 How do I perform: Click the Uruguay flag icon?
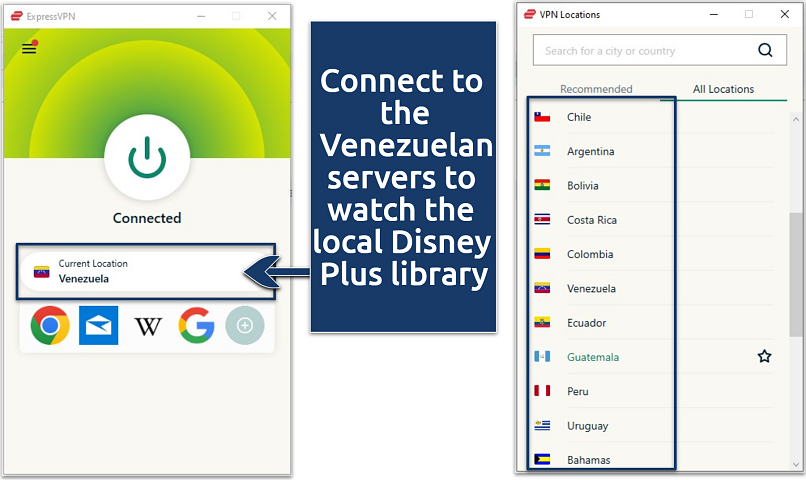(x=542, y=425)
